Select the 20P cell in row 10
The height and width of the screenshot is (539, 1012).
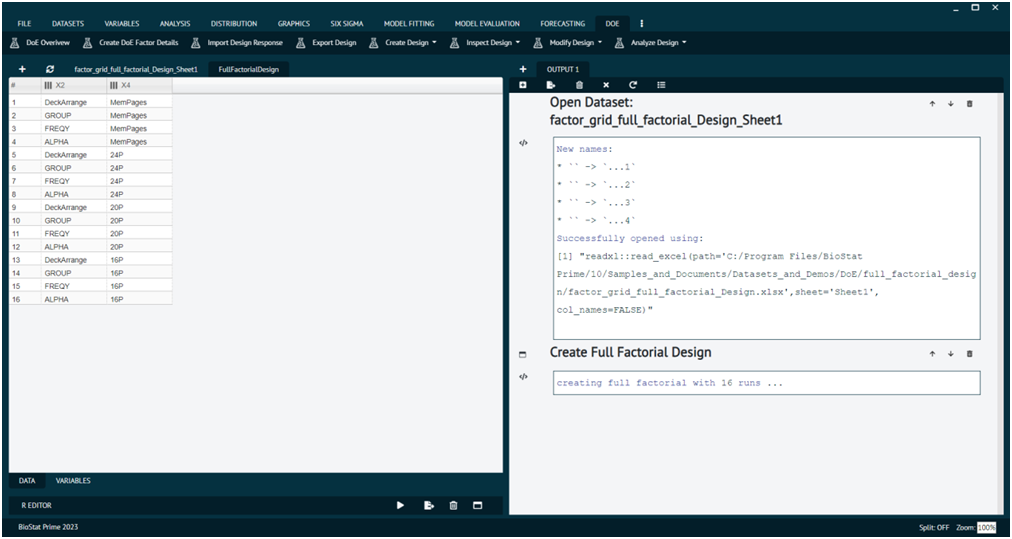pyautogui.click(x=139, y=220)
